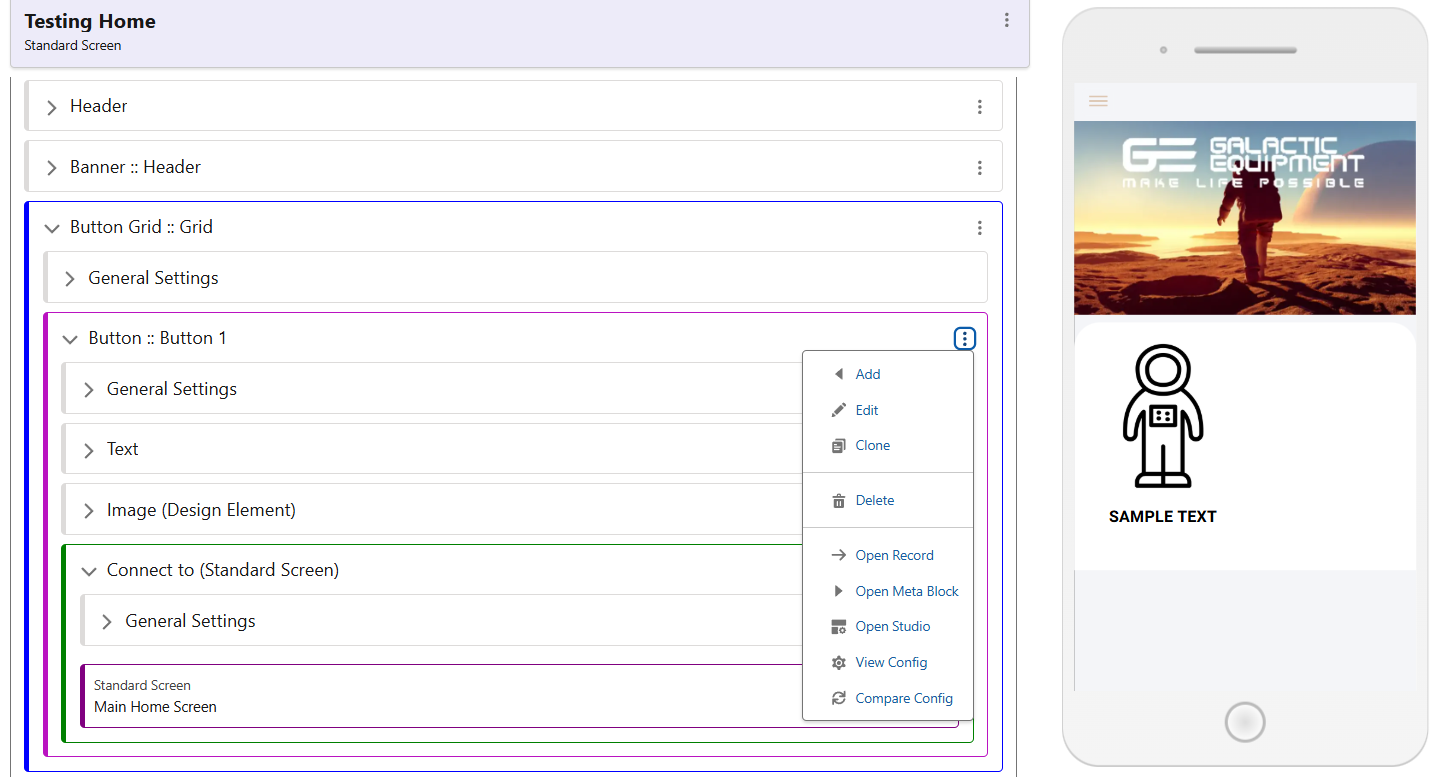
Task: Open the Header row three-dot menu
Action: (x=979, y=107)
